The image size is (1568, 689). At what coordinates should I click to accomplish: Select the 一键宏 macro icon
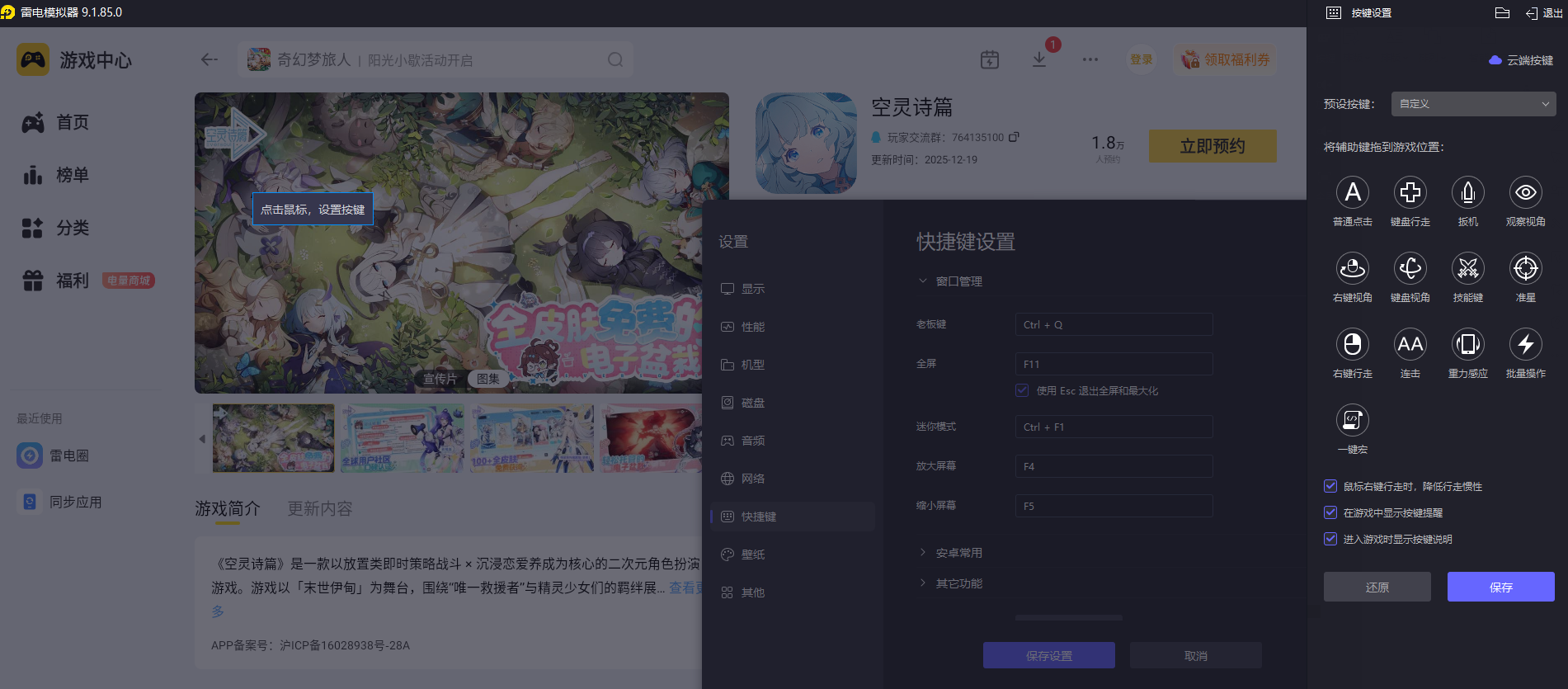point(1353,420)
